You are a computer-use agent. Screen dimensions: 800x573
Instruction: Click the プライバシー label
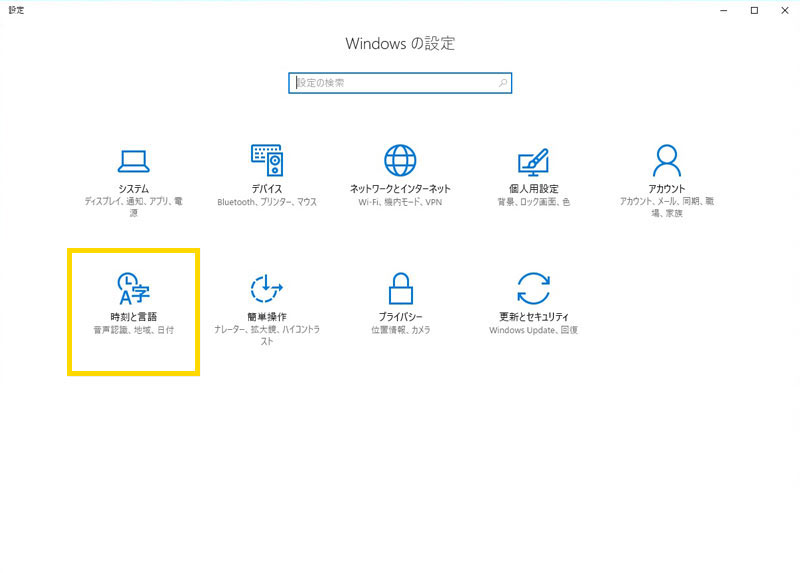(x=401, y=317)
